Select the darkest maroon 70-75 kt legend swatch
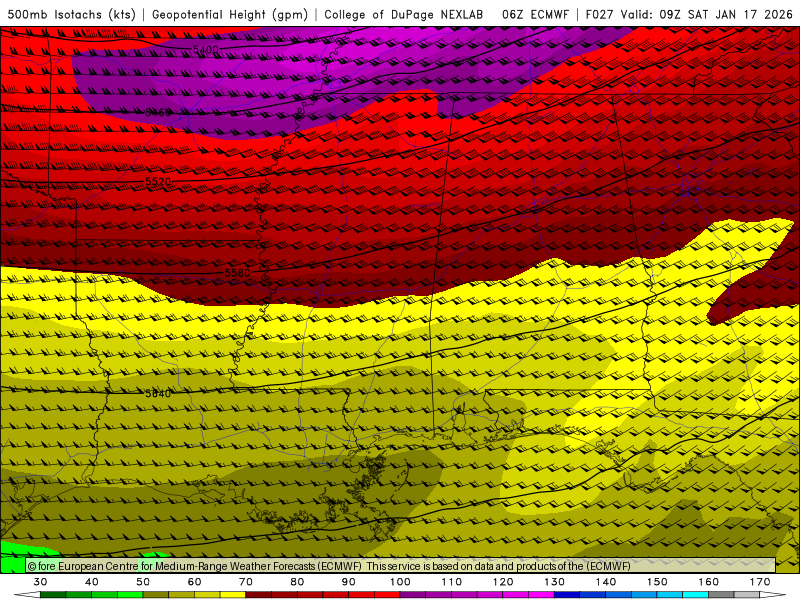Image resolution: width=800 pixels, height=600 pixels. pos(259,595)
